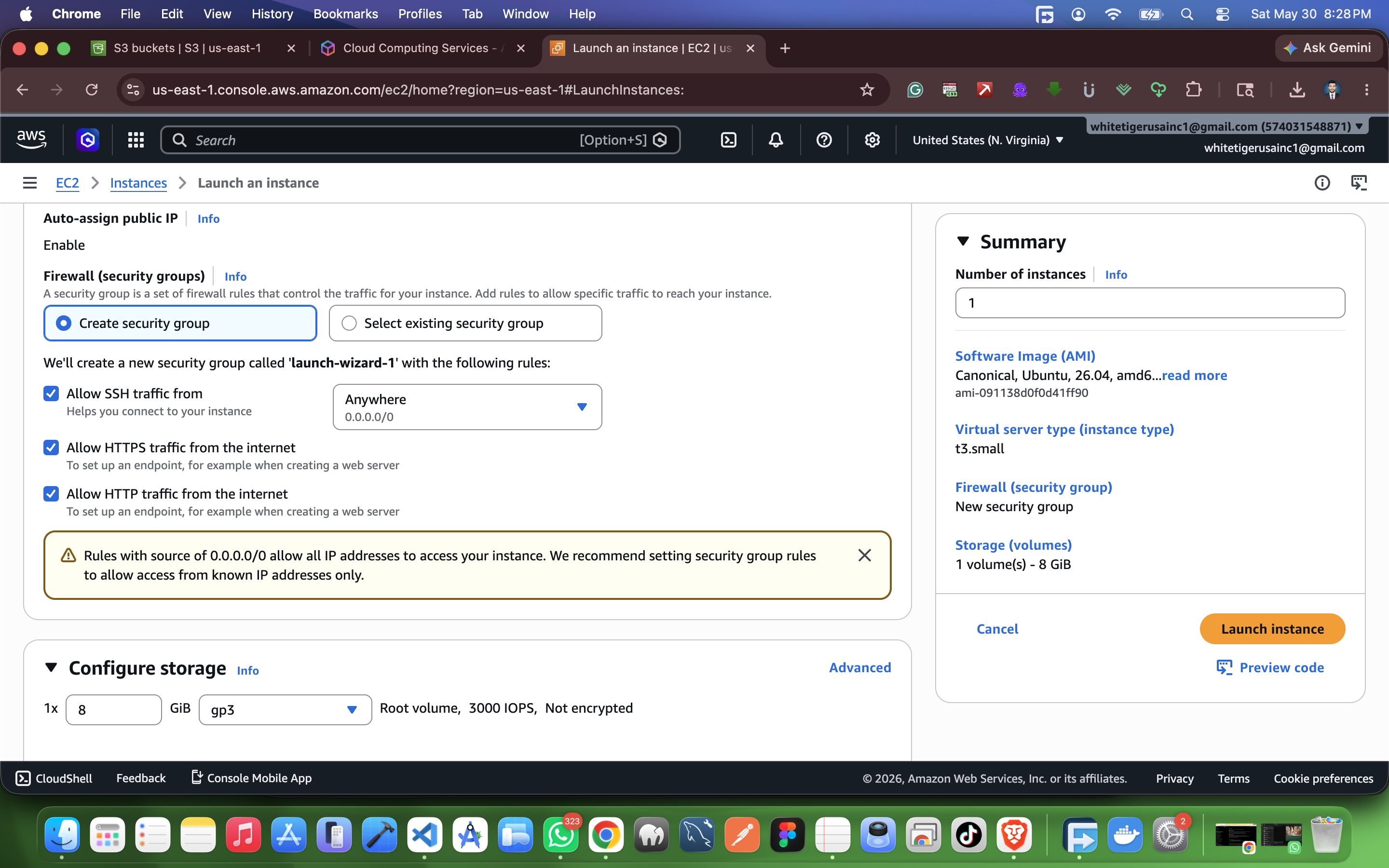This screenshot has height=868, width=1389.
Task: Open AWS home via the aws logo
Action: (x=31, y=139)
